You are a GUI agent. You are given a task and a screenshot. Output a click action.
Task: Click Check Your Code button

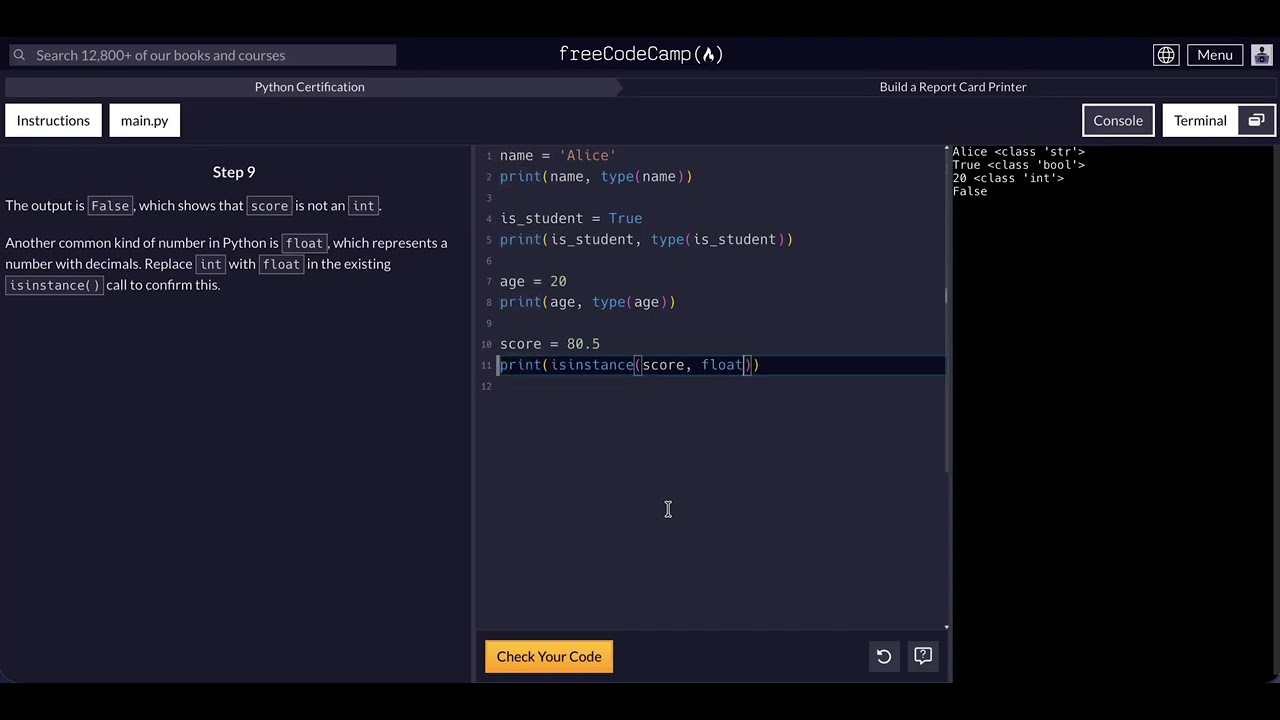[549, 657]
